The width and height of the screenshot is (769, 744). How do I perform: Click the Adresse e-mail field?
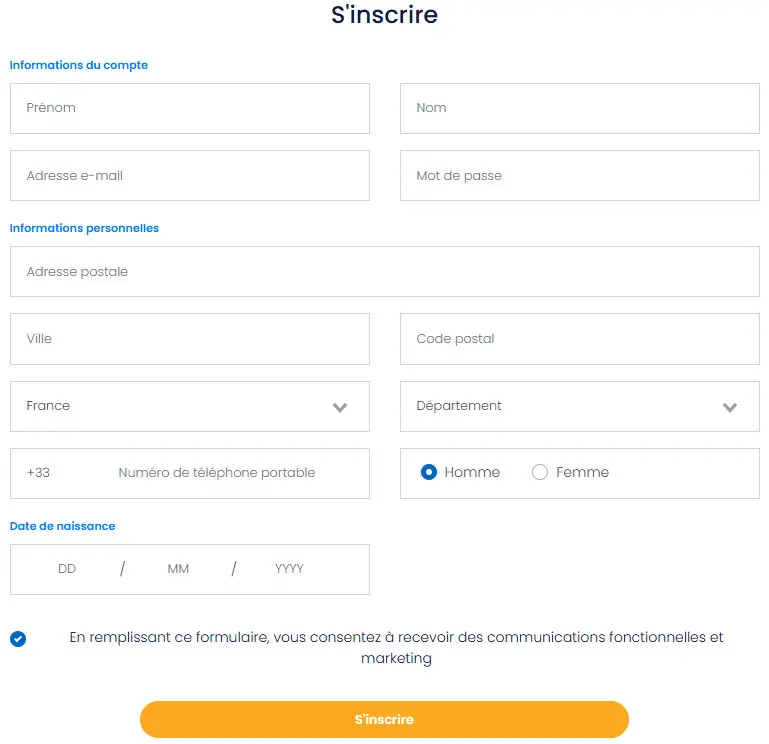[x=190, y=176]
